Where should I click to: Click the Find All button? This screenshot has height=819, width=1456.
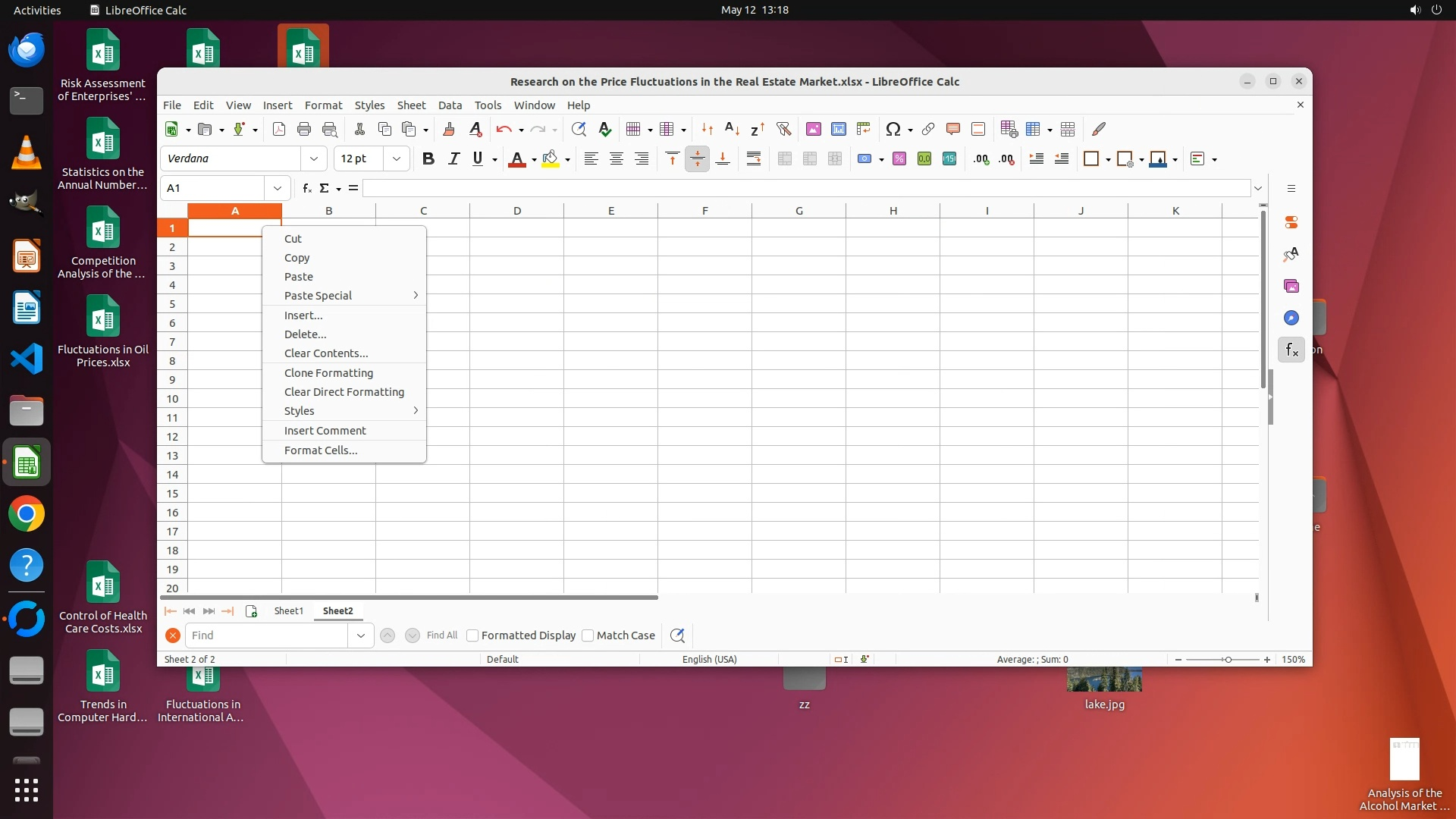tap(441, 635)
